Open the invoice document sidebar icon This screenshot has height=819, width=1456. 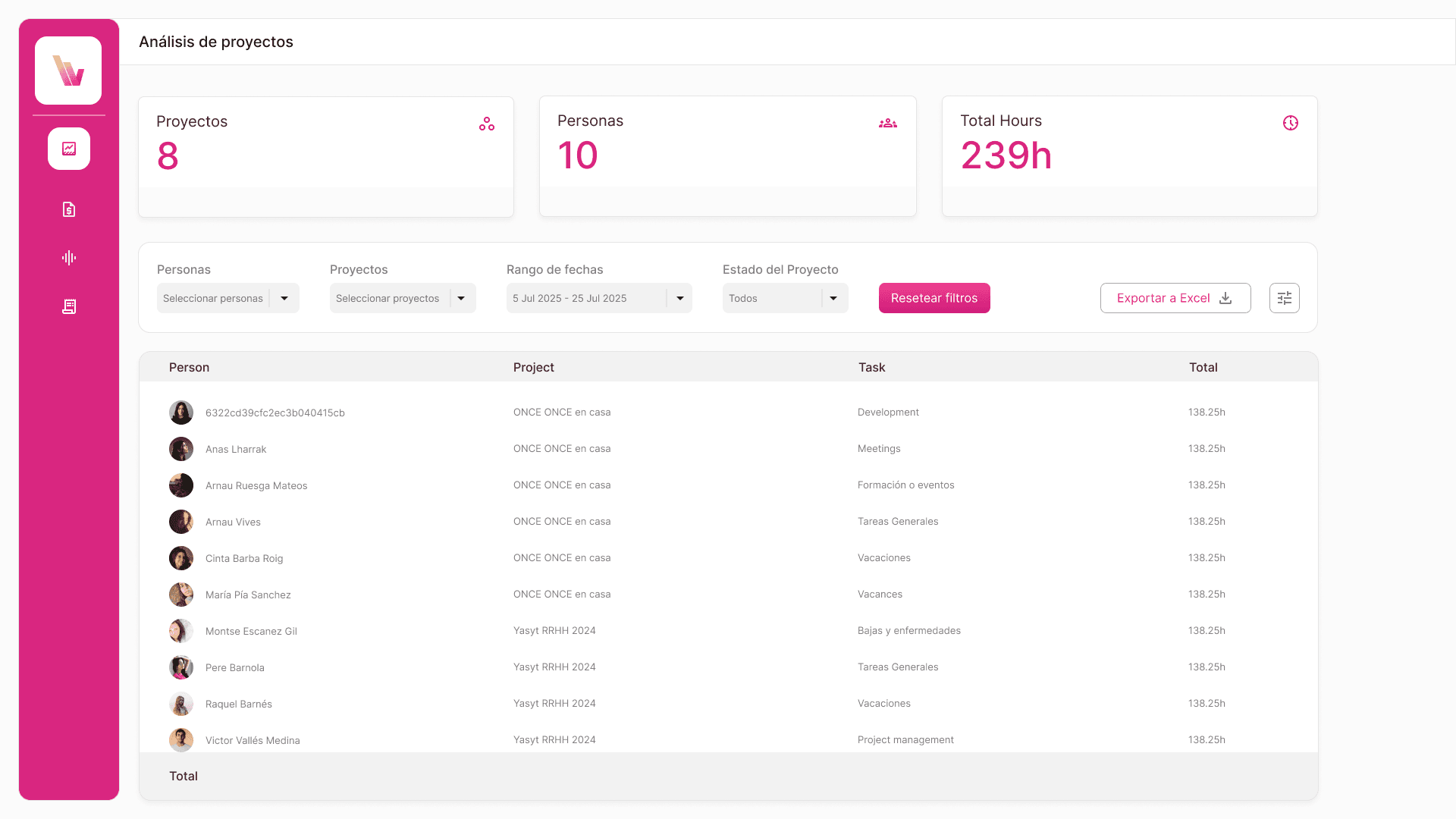(x=69, y=209)
